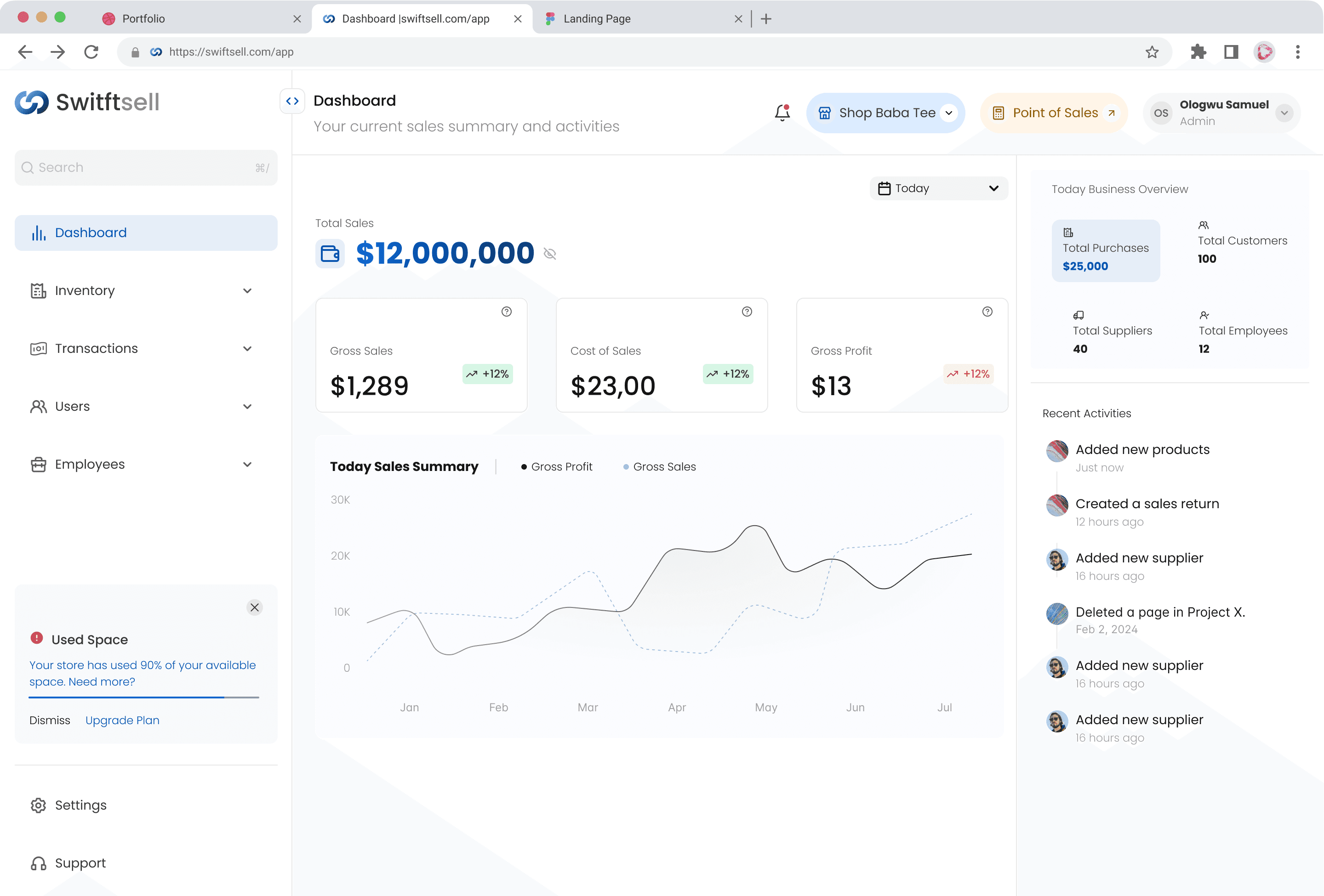The width and height of the screenshot is (1324, 896).
Task: Reload the page
Action: point(91,52)
